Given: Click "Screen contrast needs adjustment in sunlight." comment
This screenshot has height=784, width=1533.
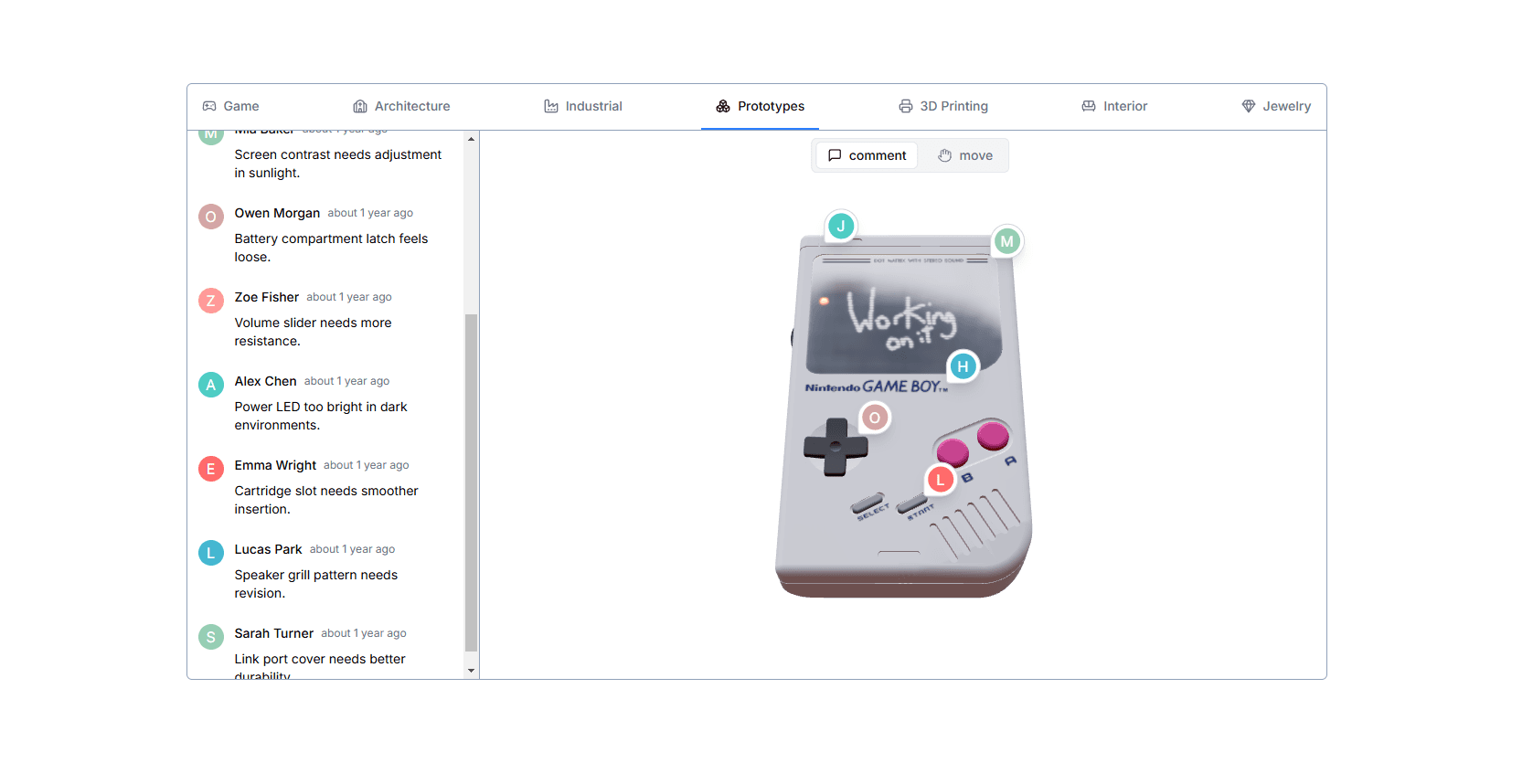Looking at the screenshot, I should click(338, 164).
